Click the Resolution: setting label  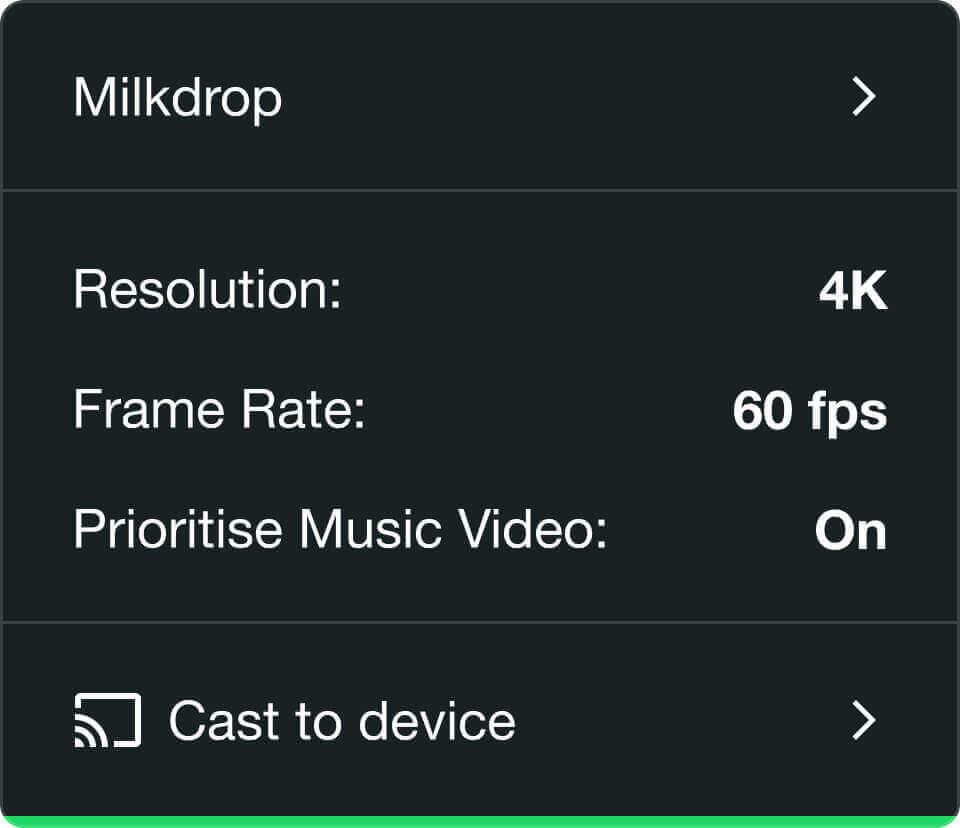click(x=208, y=289)
